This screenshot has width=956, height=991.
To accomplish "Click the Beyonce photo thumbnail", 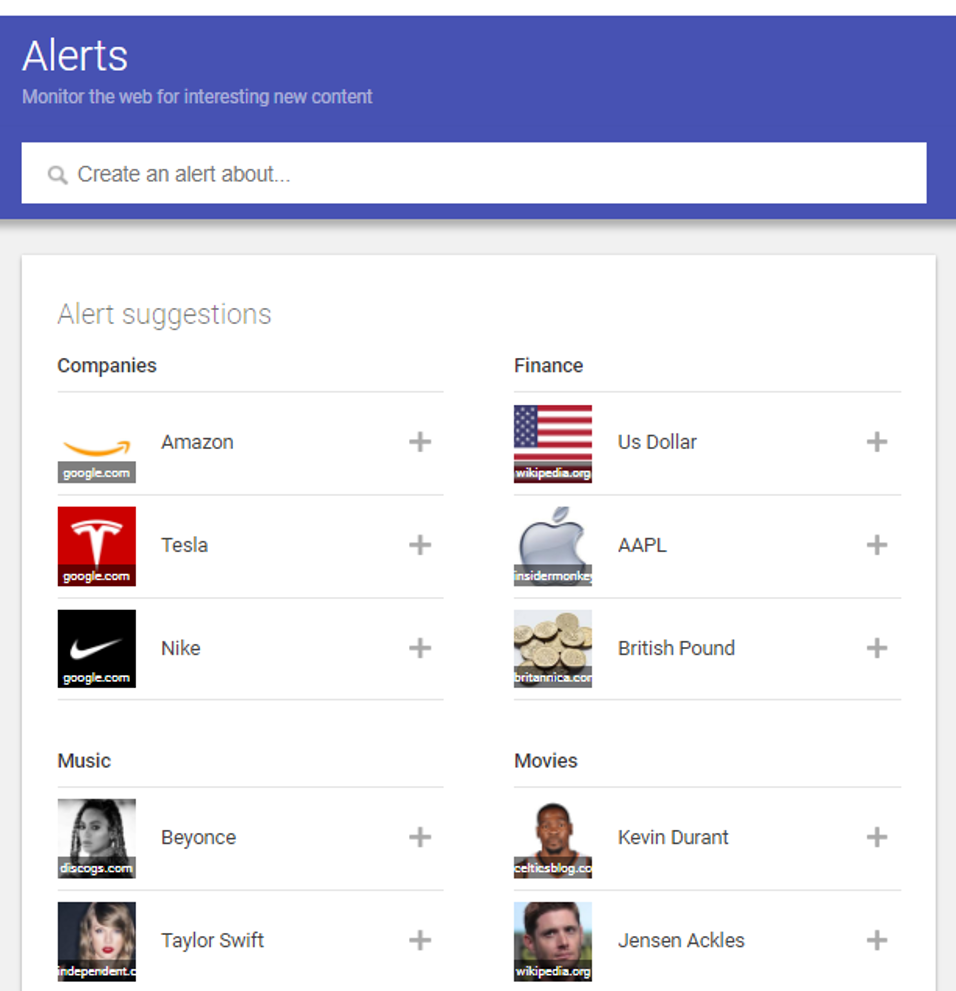I will pos(96,837).
